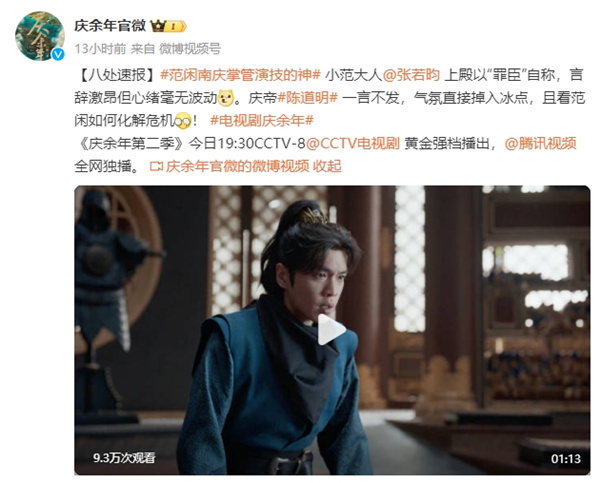This screenshot has width=600, height=483.
Task: Click the wide-eyed emoji after 危机
Action: [x=183, y=121]
